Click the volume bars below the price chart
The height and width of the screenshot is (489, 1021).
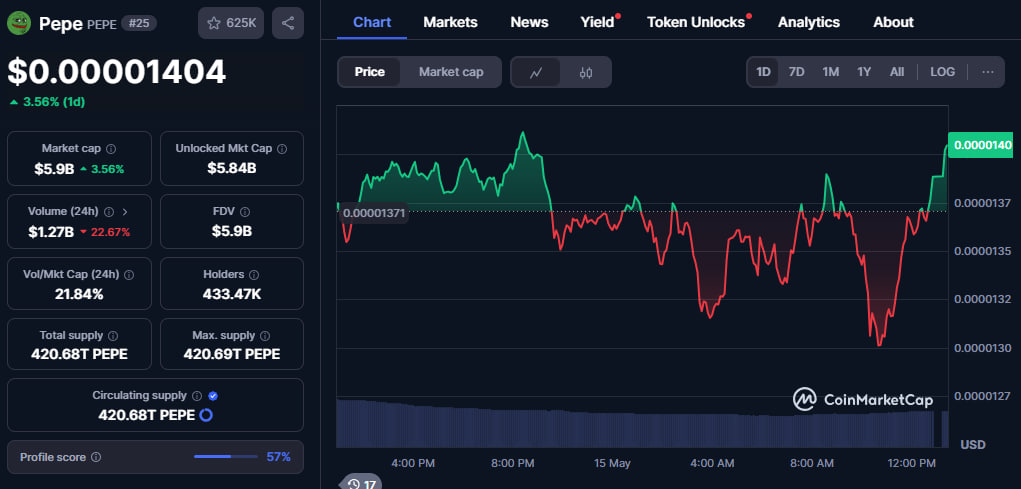tap(641, 424)
